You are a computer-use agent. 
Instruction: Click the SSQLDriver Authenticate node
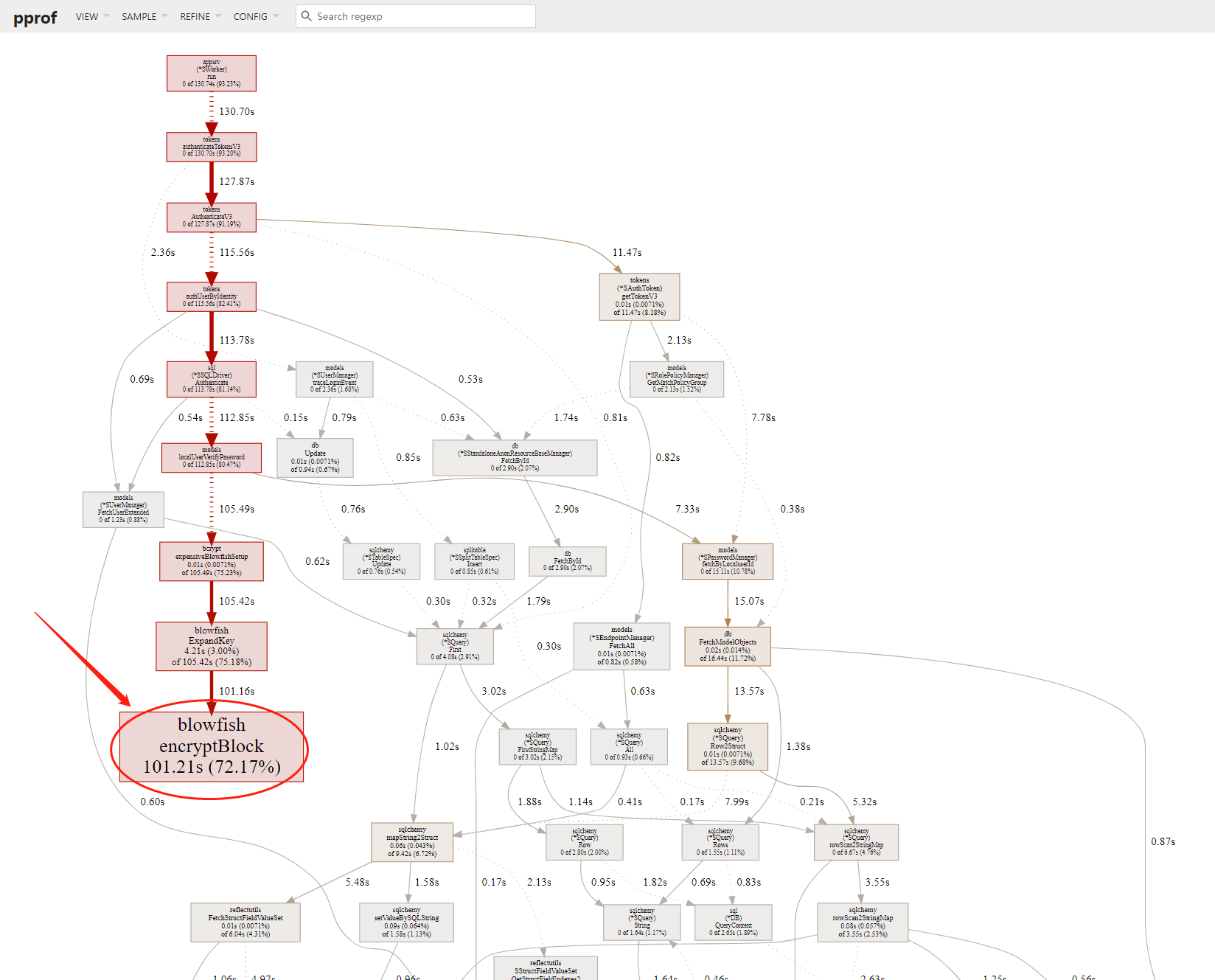[x=212, y=379]
